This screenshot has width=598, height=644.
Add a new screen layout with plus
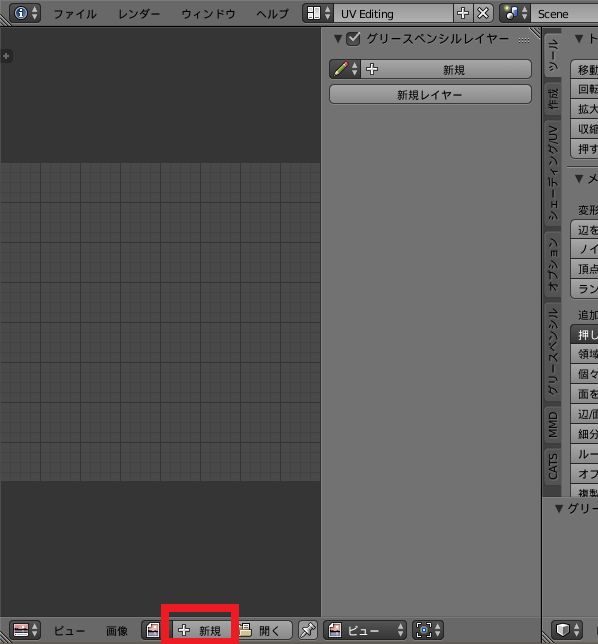point(463,14)
